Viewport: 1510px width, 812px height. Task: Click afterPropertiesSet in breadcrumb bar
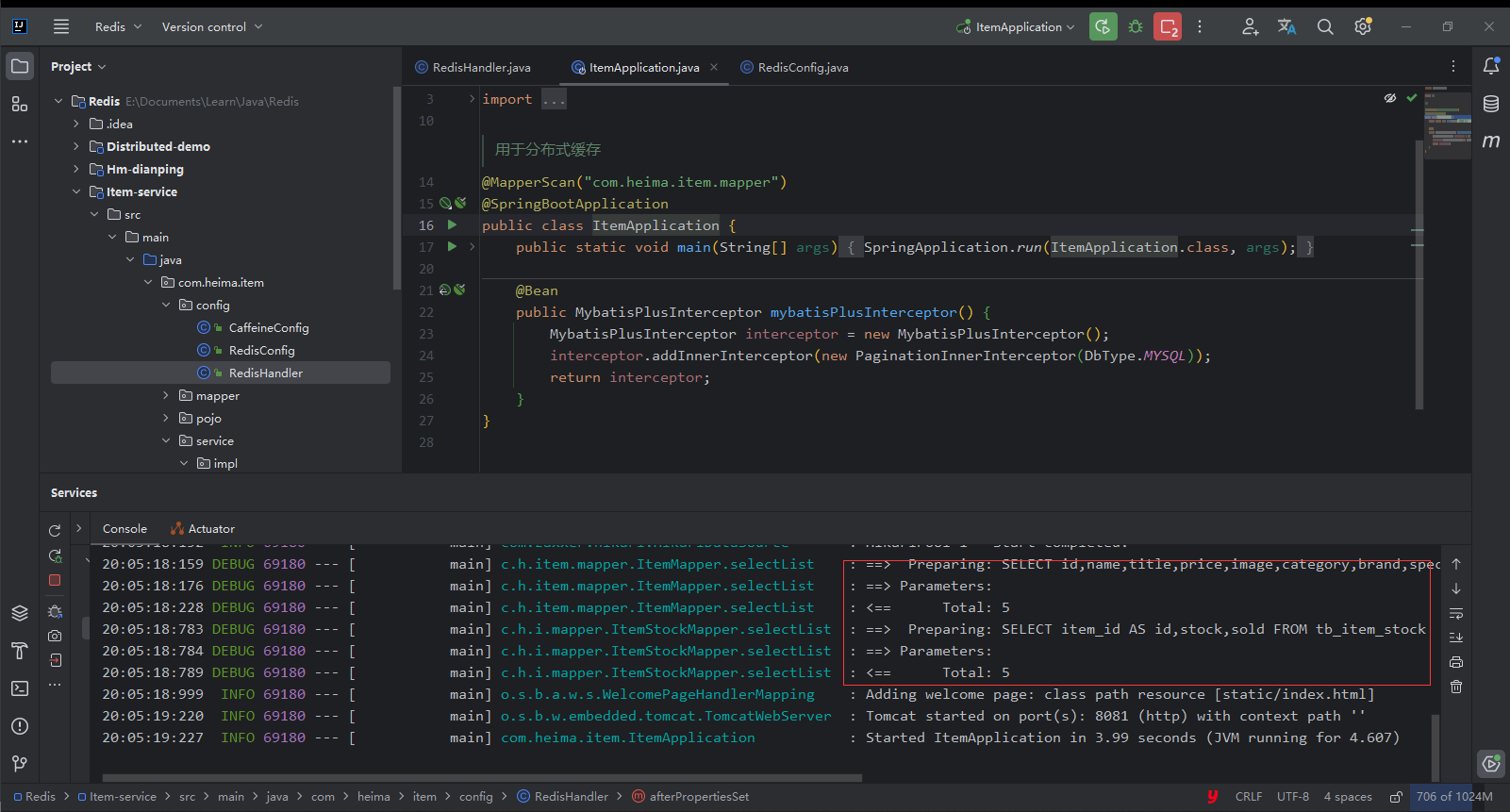690,797
